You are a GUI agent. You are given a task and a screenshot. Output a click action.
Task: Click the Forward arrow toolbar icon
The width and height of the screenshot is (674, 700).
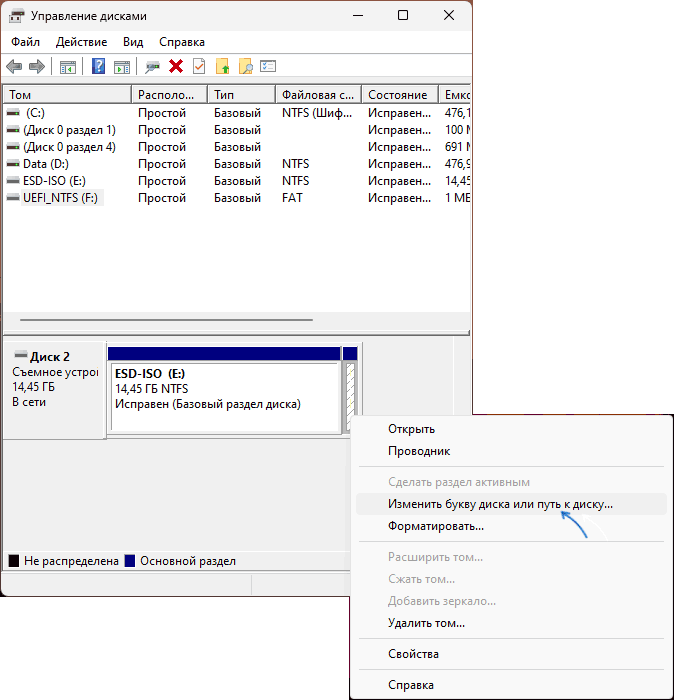37,67
